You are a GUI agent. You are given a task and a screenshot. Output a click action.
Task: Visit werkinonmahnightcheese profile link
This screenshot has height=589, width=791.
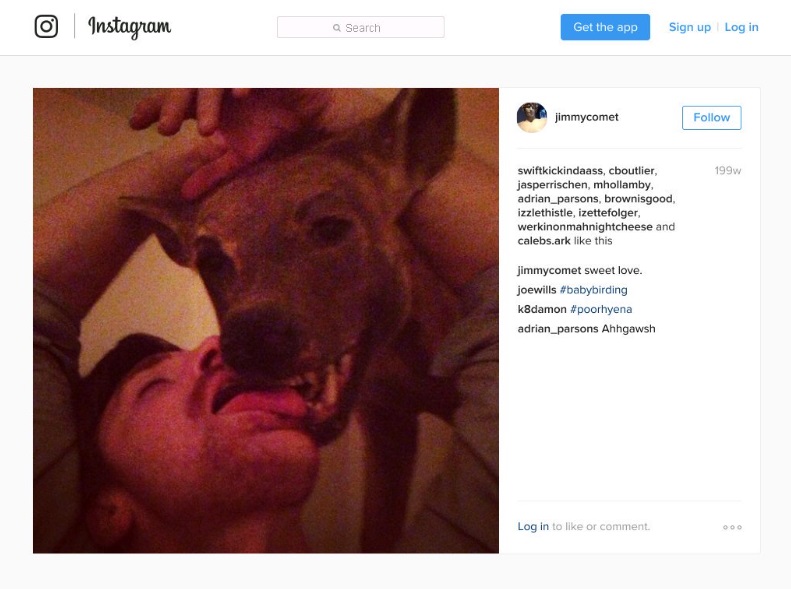(585, 227)
